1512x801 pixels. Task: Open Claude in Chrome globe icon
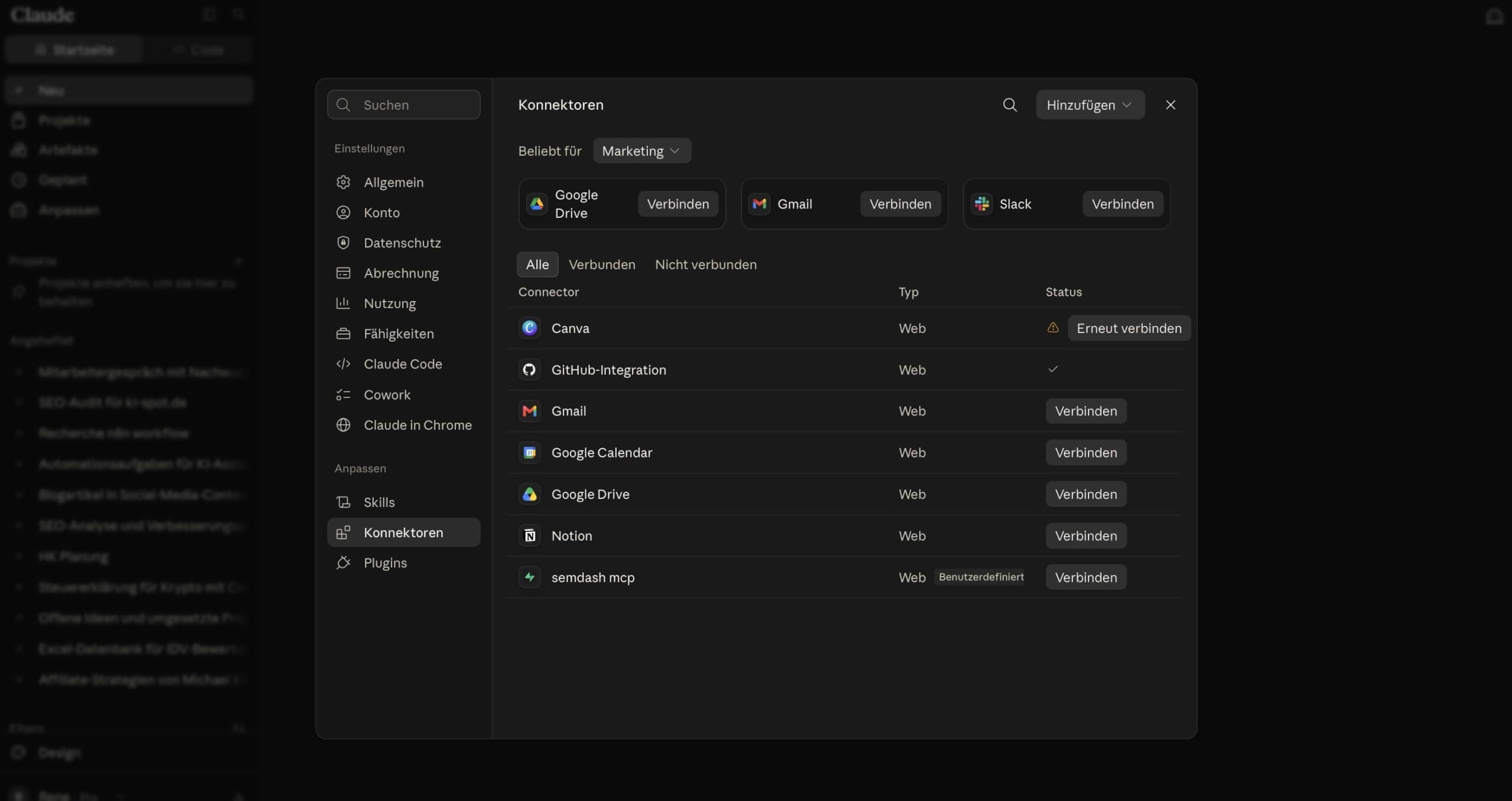tap(343, 425)
